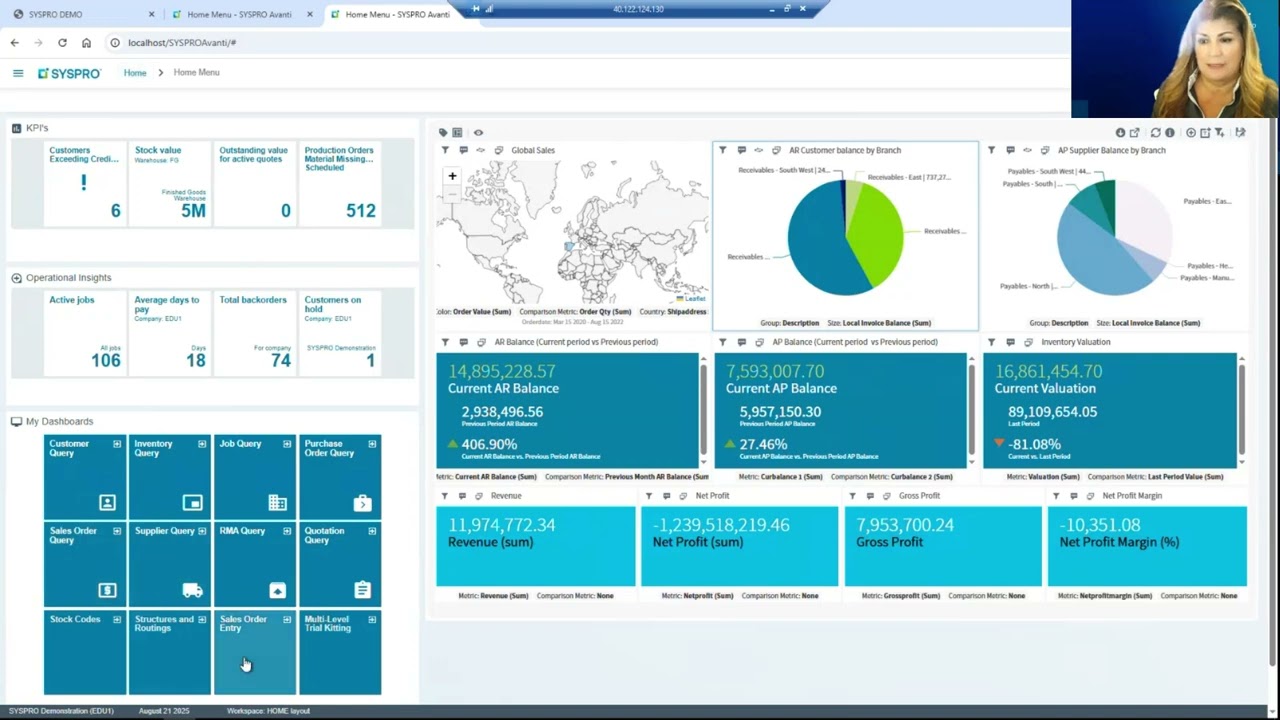Open filter on AR Balance period widget

[445, 342]
